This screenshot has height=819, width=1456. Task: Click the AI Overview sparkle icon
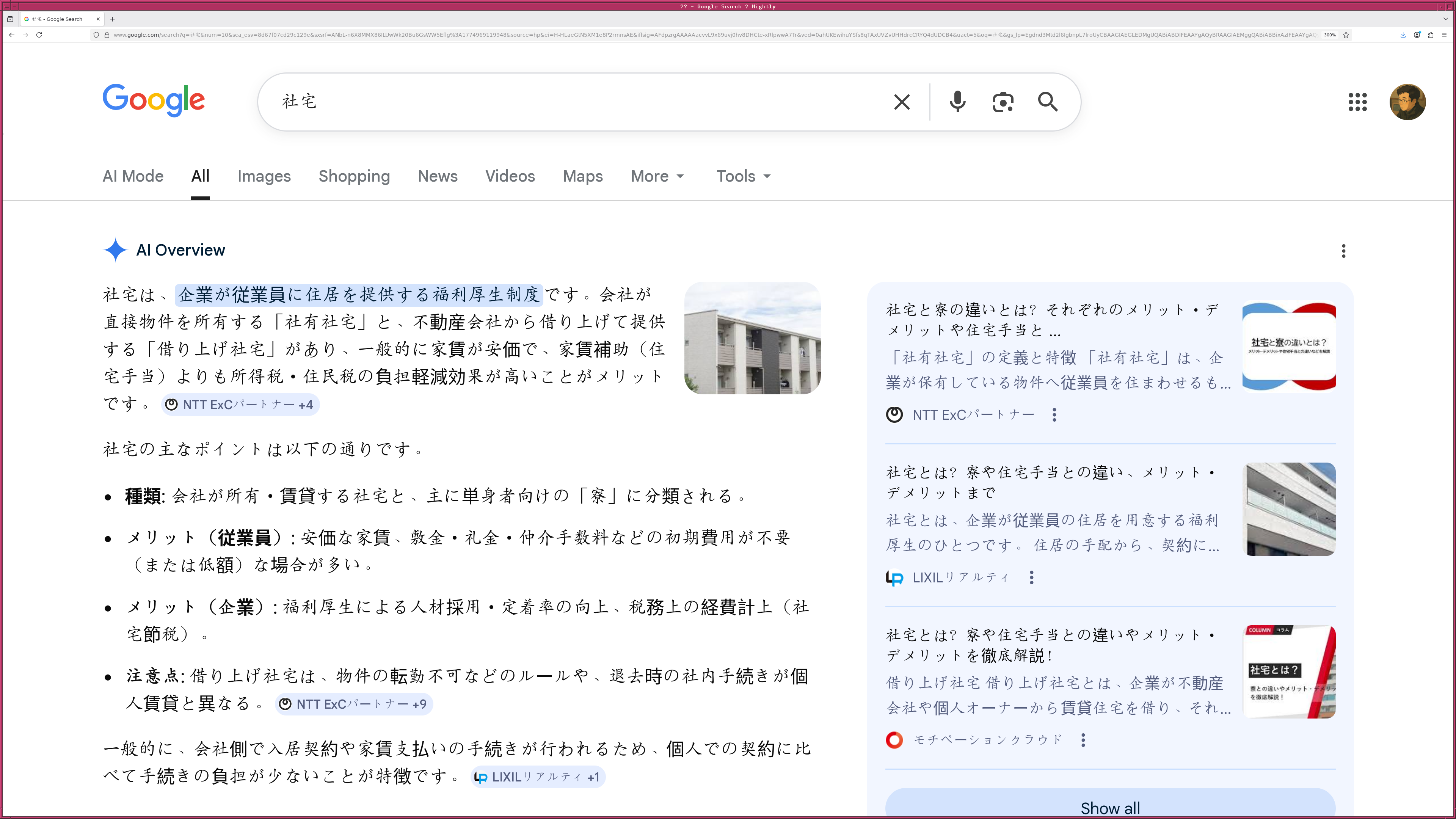(x=115, y=250)
